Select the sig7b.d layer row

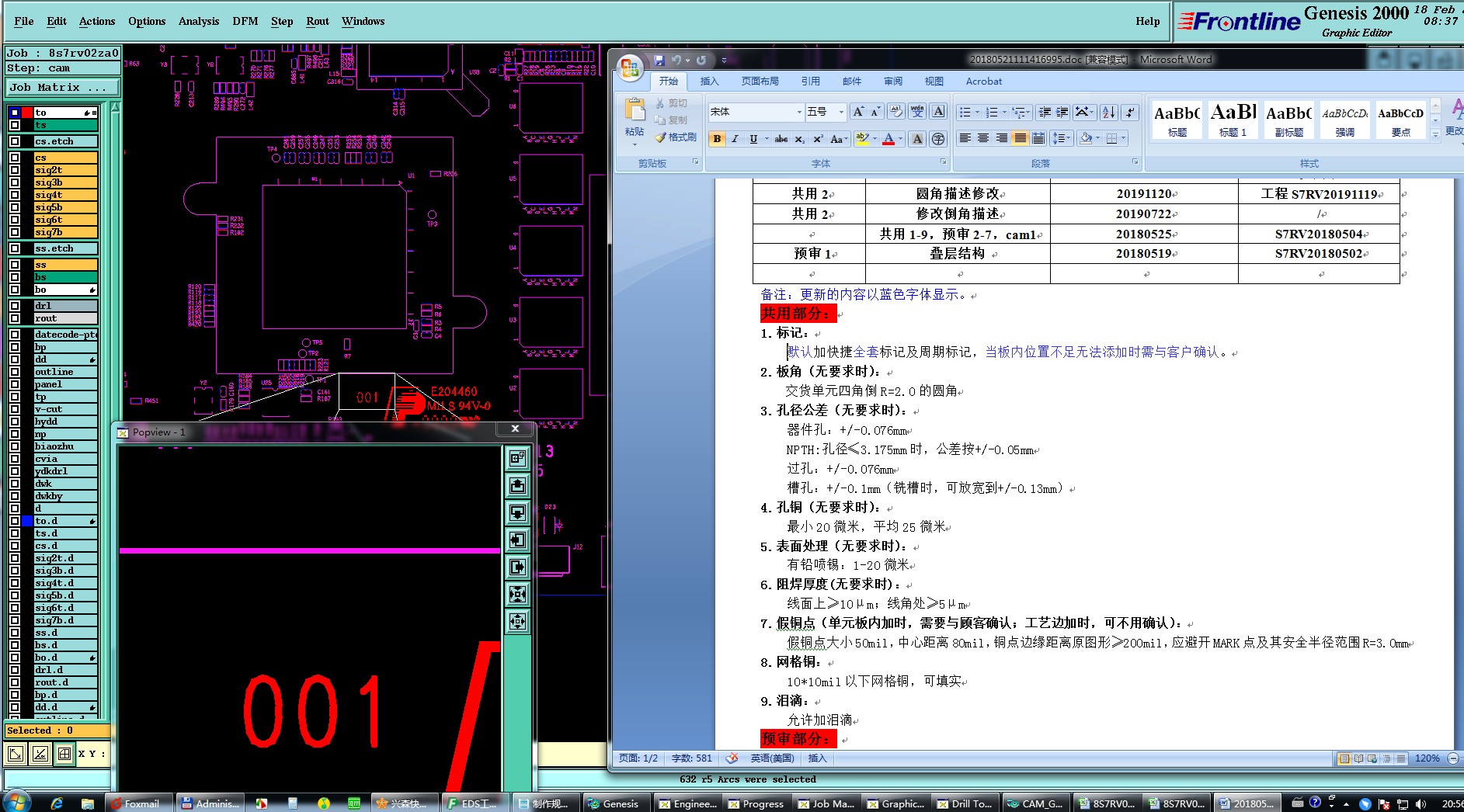click(x=65, y=620)
